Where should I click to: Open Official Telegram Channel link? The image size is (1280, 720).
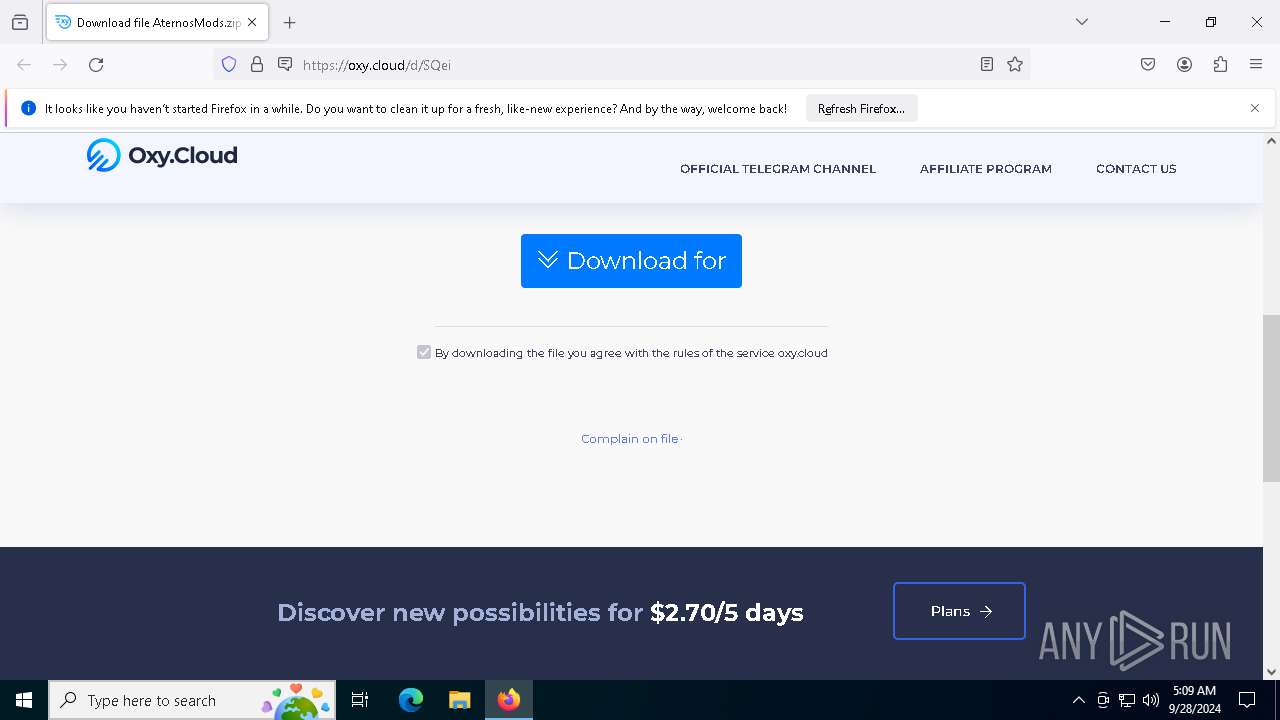click(778, 169)
